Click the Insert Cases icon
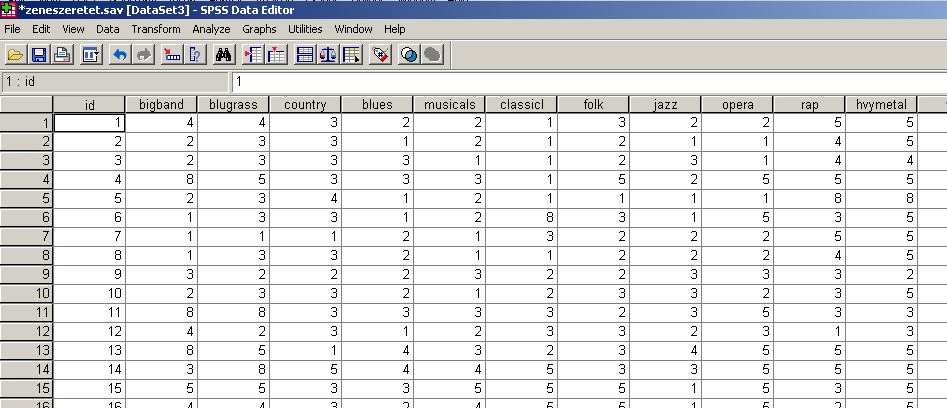The width and height of the screenshot is (947, 408). pyautogui.click(x=252, y=54)
